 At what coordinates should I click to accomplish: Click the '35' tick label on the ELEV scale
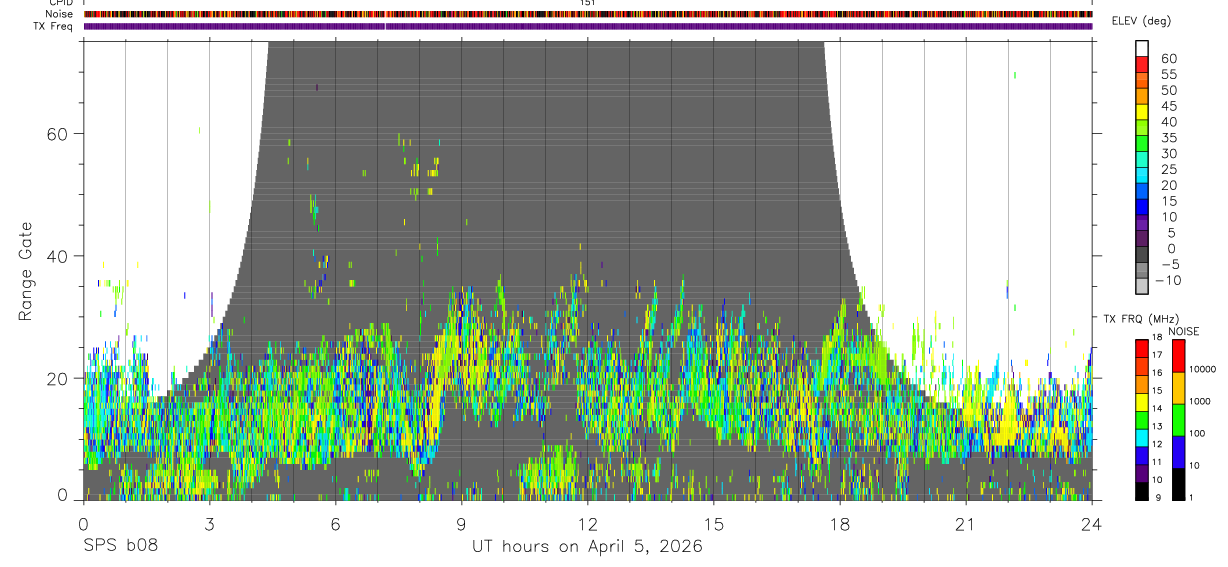pos(1169,138)
